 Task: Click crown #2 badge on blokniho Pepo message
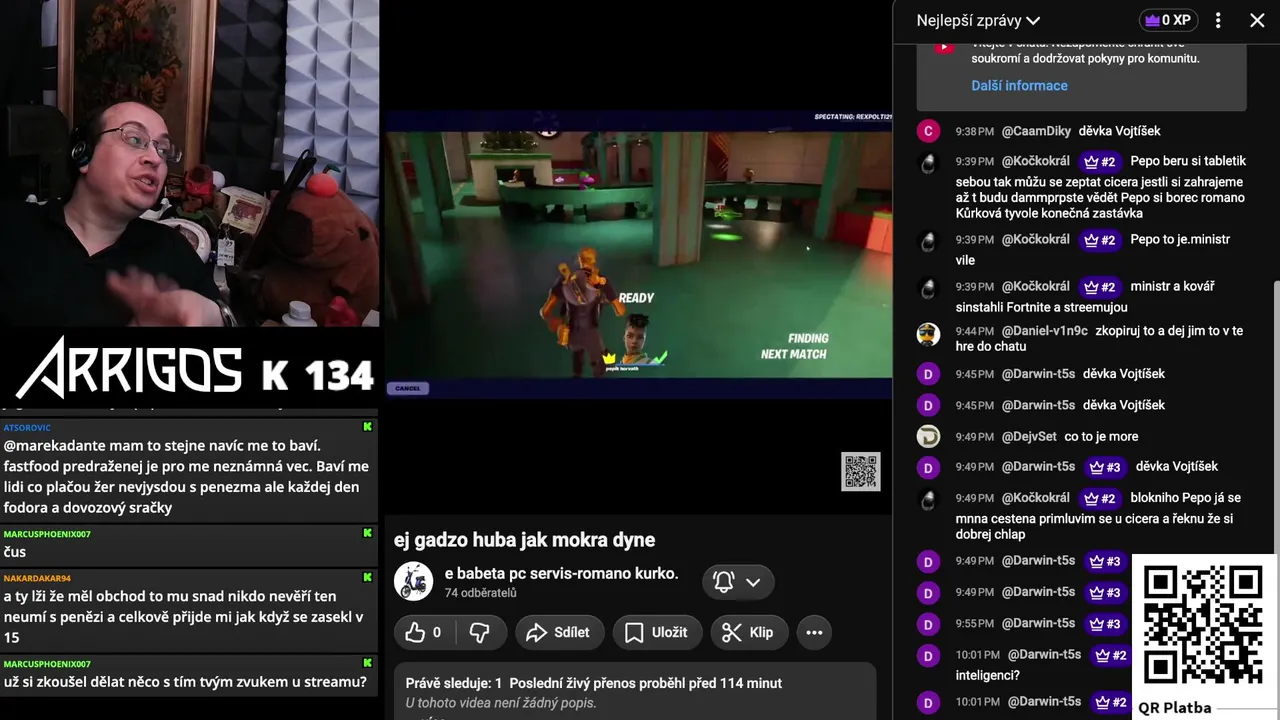[x=1099, y=498]
